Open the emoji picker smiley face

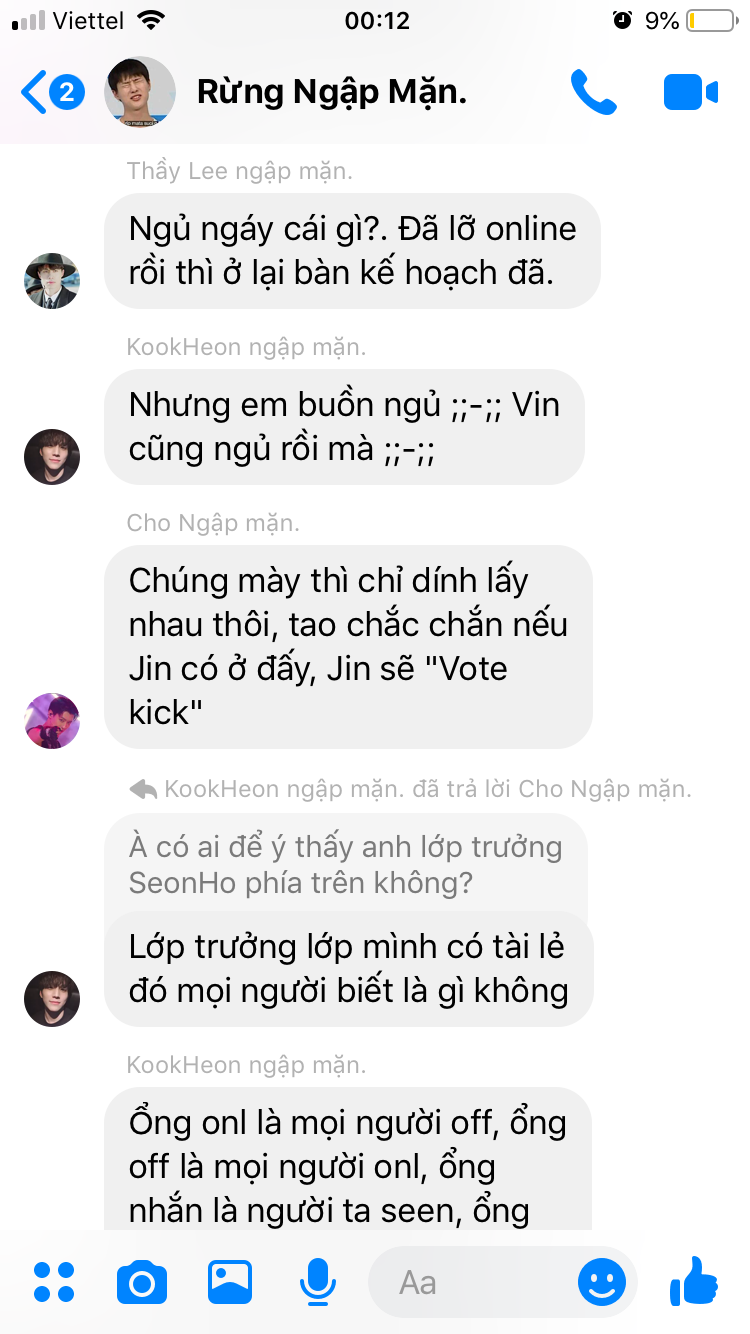coord(603,1282)
